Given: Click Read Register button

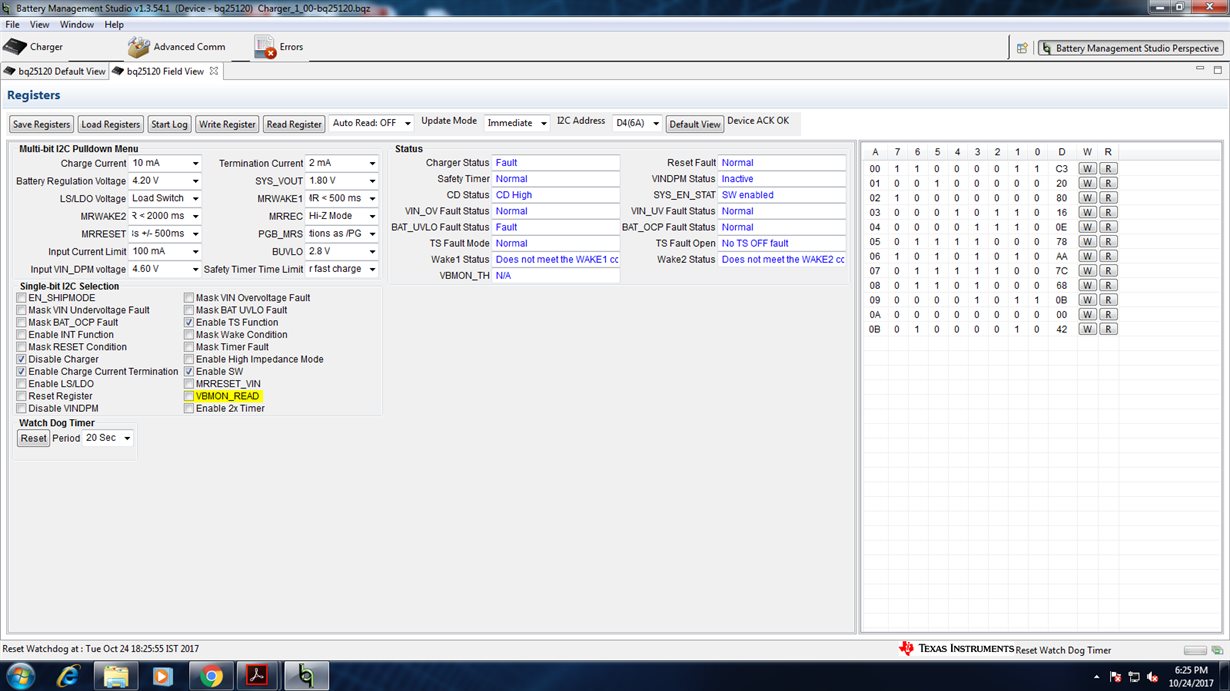Looking at the screenshot, I should click(294, 124).
